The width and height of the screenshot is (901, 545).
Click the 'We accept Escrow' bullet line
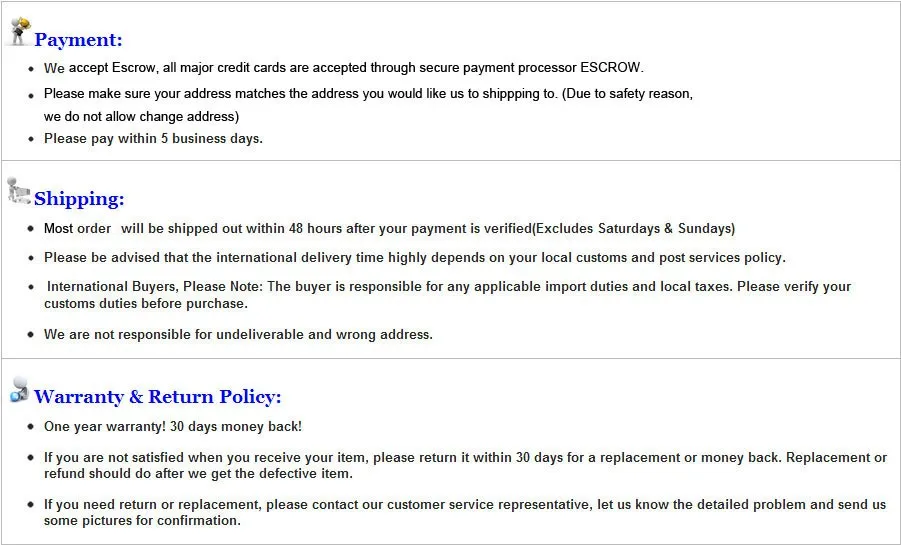click(344, 68)
